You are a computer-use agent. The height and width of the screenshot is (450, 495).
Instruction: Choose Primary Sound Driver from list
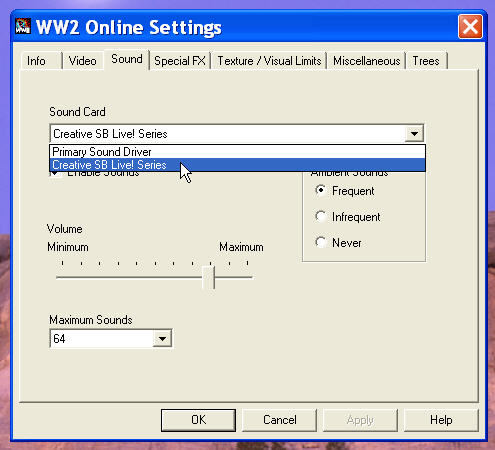tap(237, 152)
